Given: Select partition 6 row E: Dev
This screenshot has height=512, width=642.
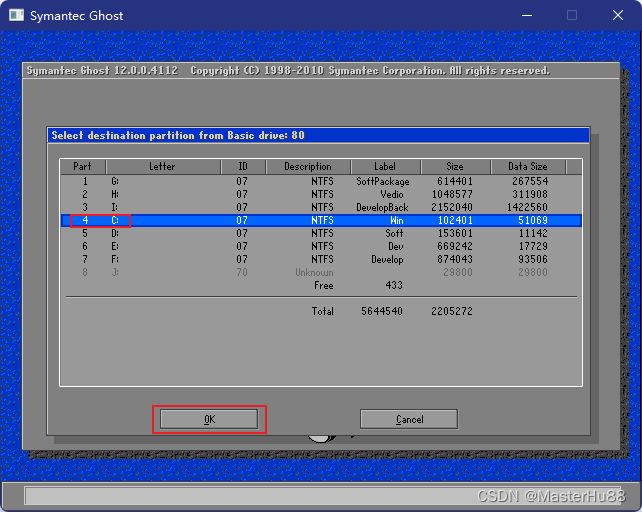Looking at the screenshot, I should pos(321,246).
